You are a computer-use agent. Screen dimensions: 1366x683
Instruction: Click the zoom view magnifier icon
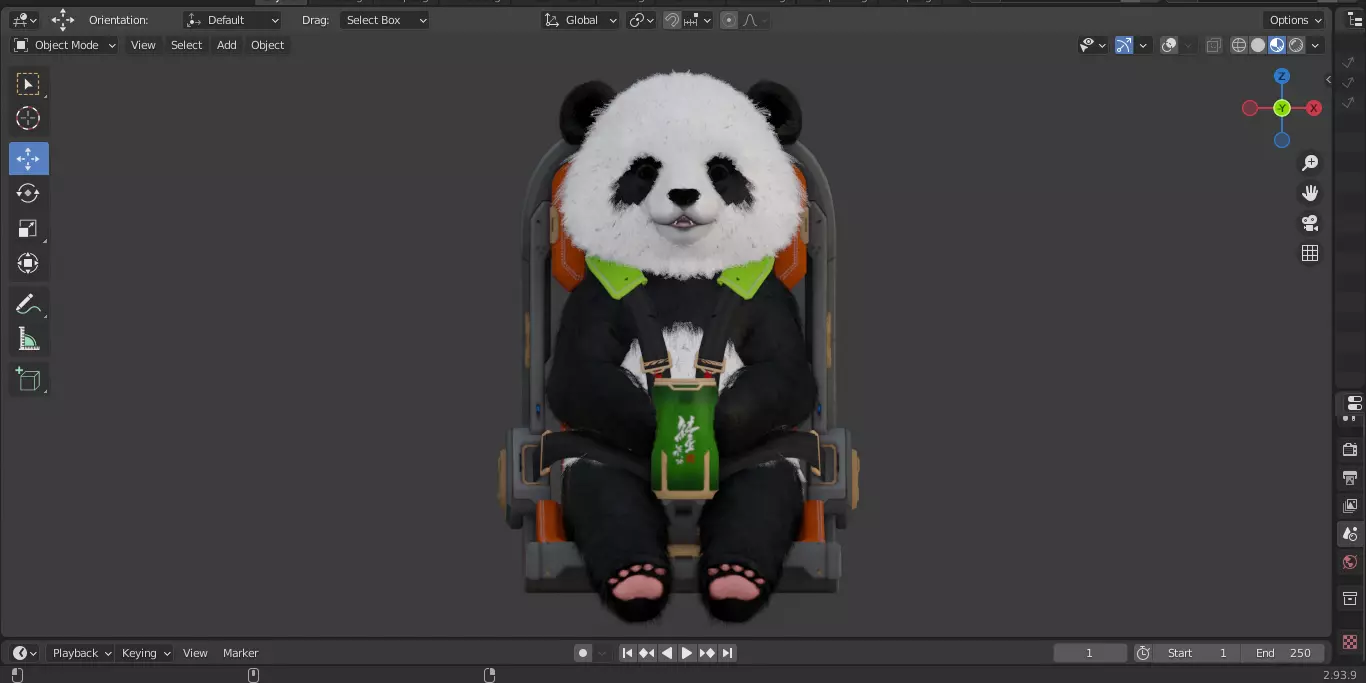[x=1310, y=163]
